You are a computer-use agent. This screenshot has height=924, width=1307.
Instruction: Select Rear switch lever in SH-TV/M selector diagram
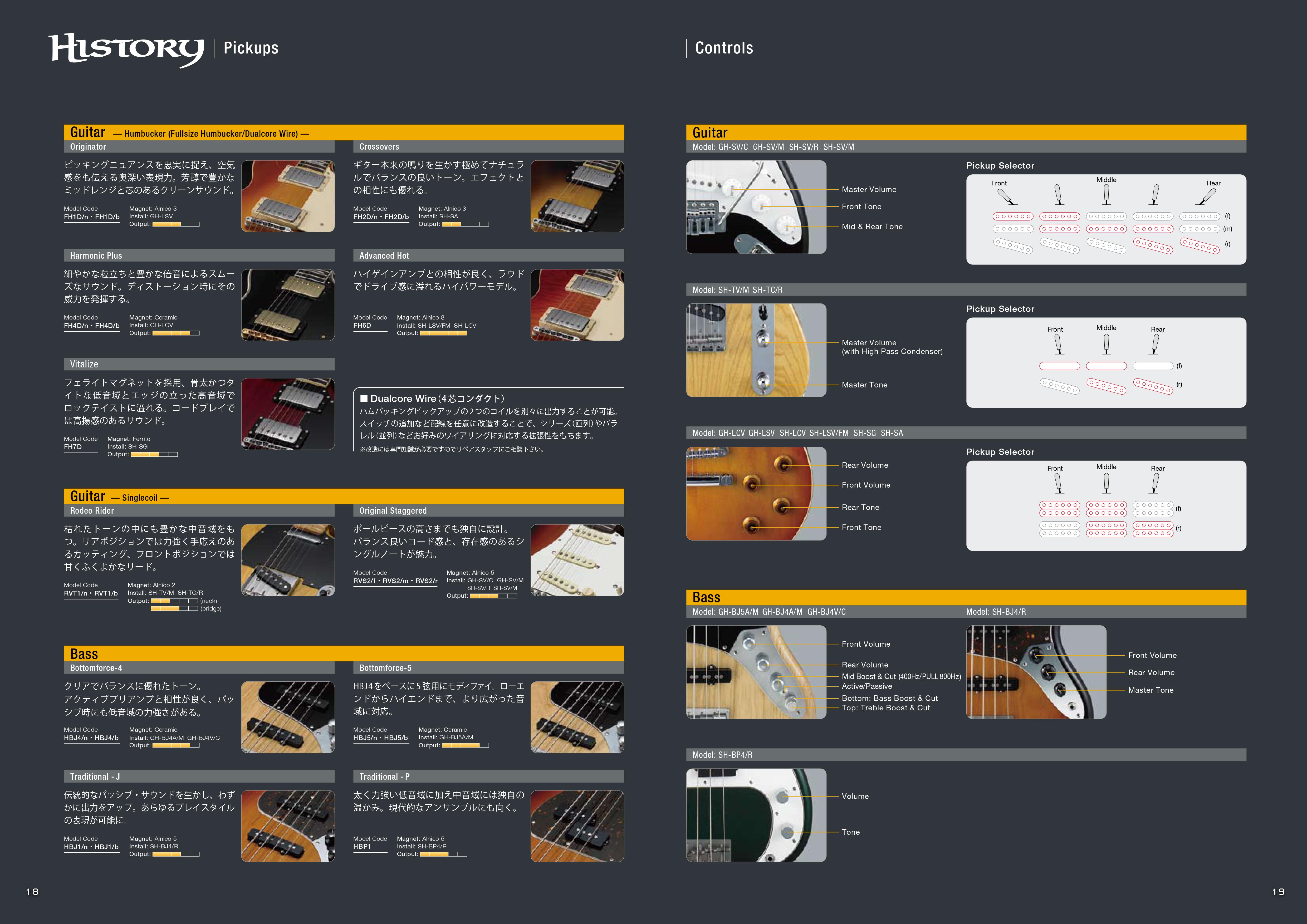(x=1154, y=344)
